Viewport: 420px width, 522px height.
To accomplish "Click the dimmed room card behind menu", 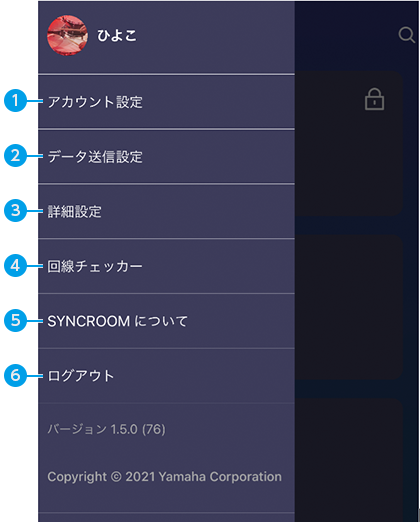I will coord(348,143).
